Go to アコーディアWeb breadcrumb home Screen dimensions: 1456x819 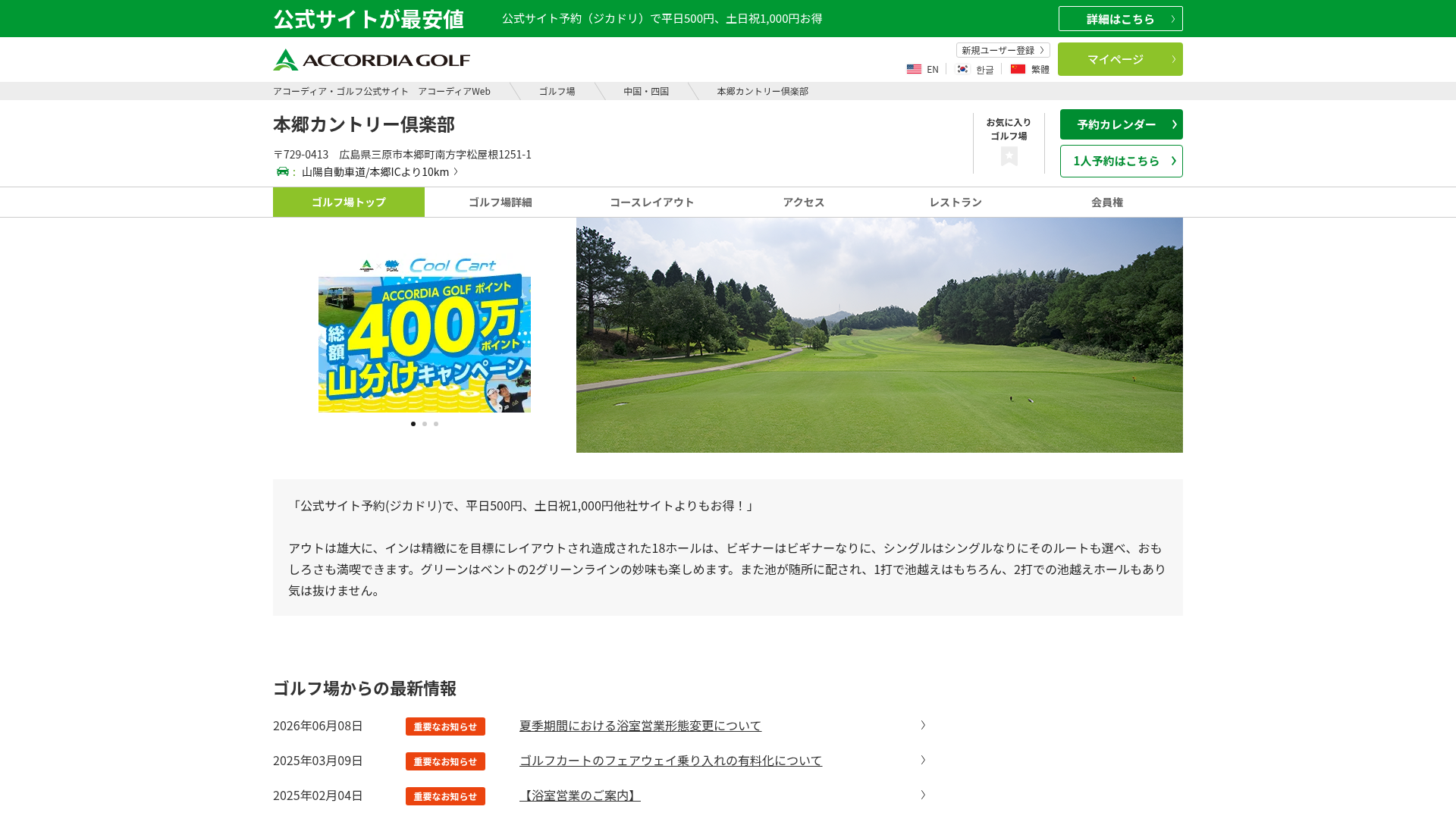point(381,91)
